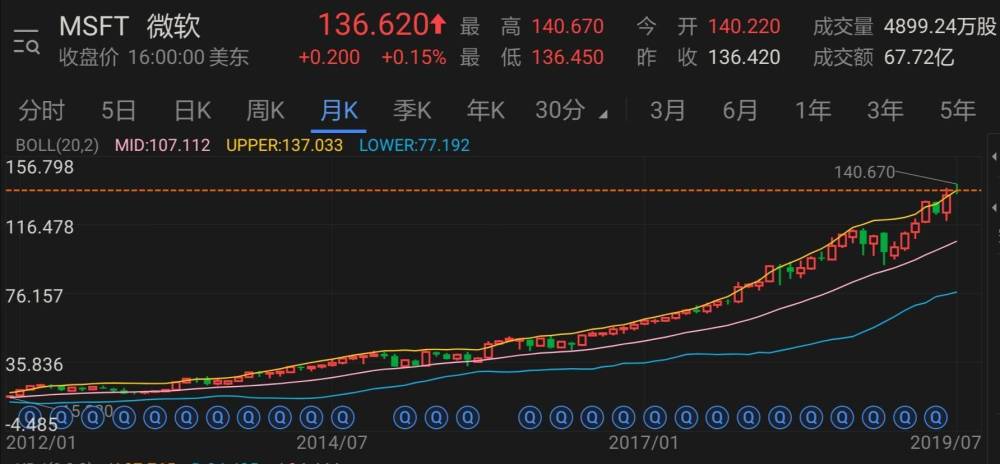
Task: Tap the MID:107.112 Bollinger value
Action: tap(162, 145)
